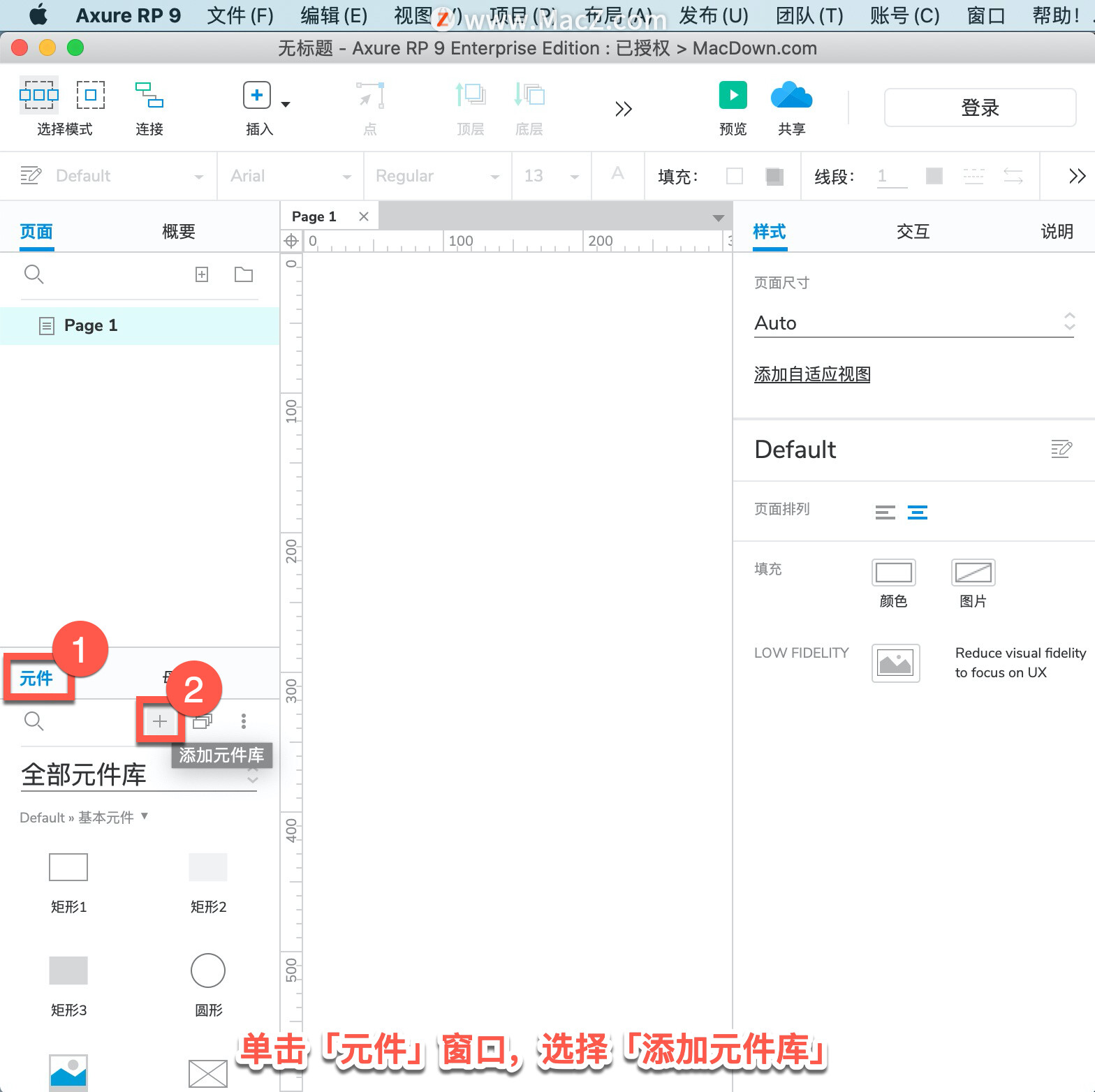
Task: Select the Point tool icon
Action: [370, 96]
